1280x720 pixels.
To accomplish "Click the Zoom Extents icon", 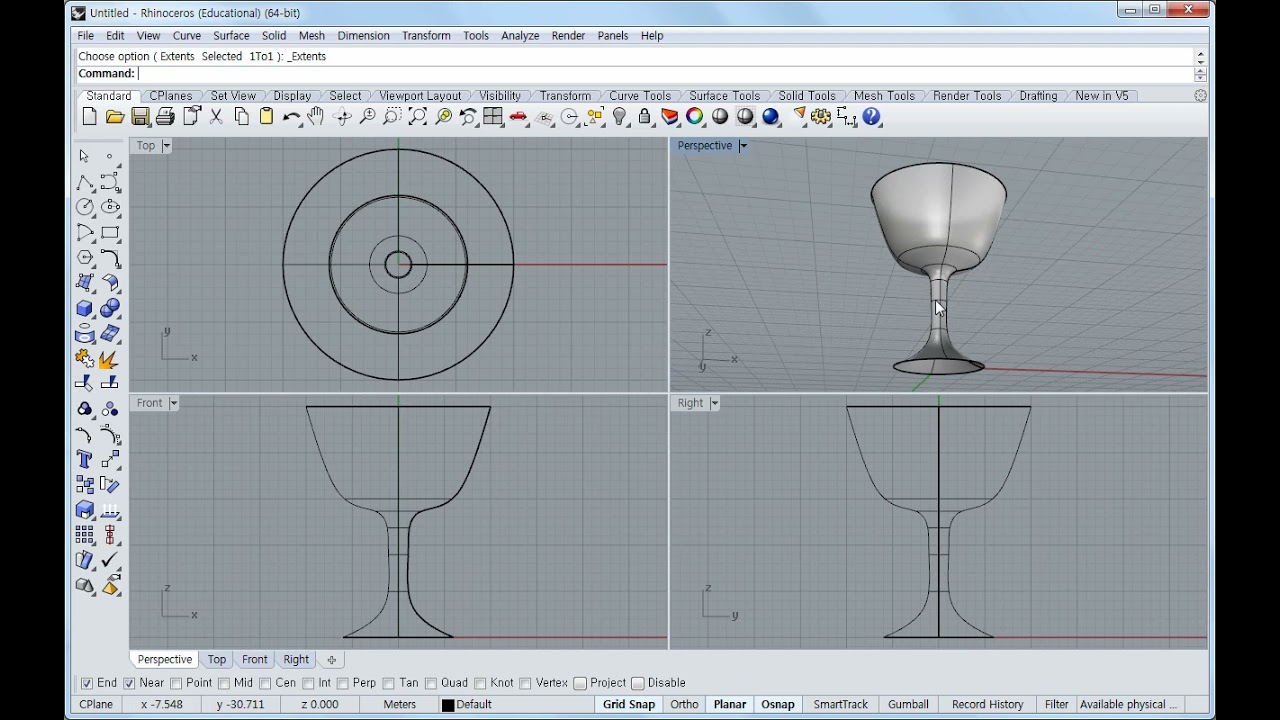I will [x=418, y=117].
